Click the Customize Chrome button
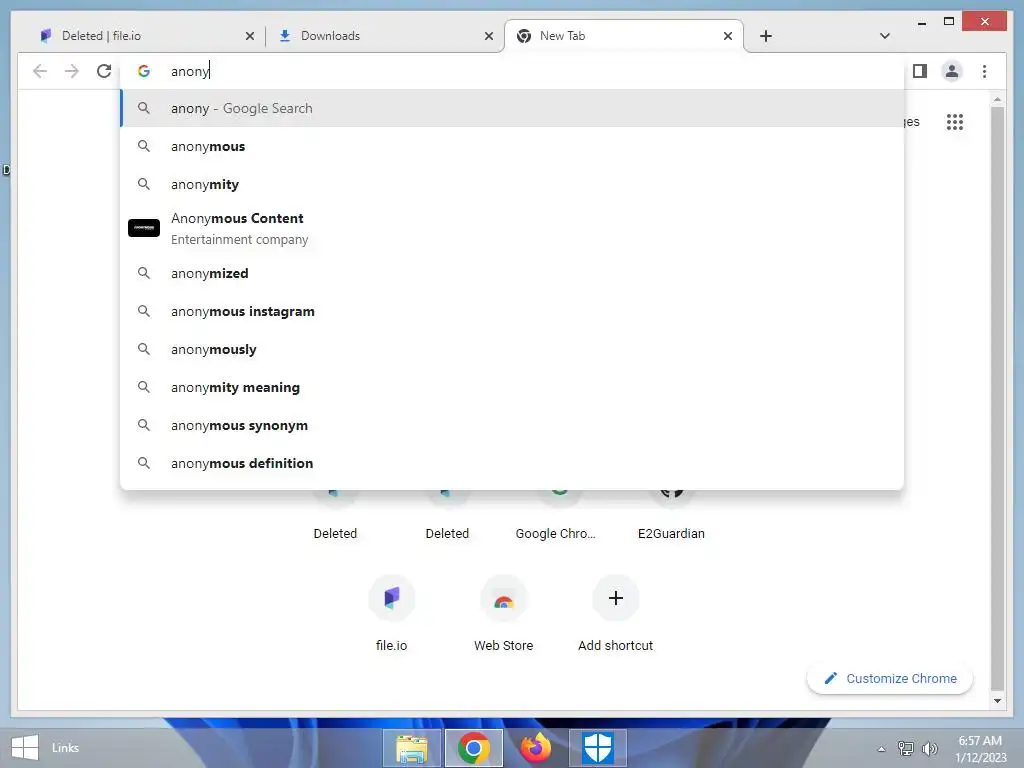Screen dimensions: 1024x768 point(890,679)
